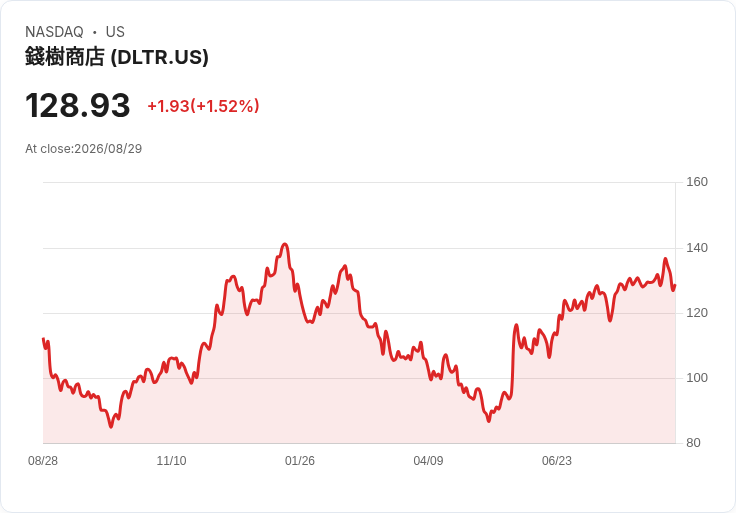Click the 100 y-axis price label
Screen dimensions: 736x513
point(697,378)
